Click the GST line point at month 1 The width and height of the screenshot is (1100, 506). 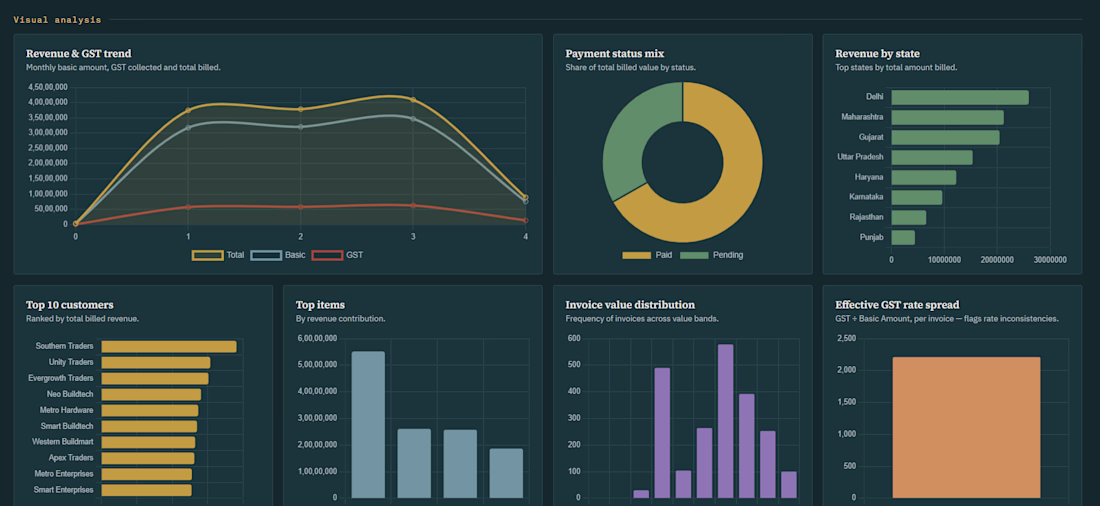point(188,207)
